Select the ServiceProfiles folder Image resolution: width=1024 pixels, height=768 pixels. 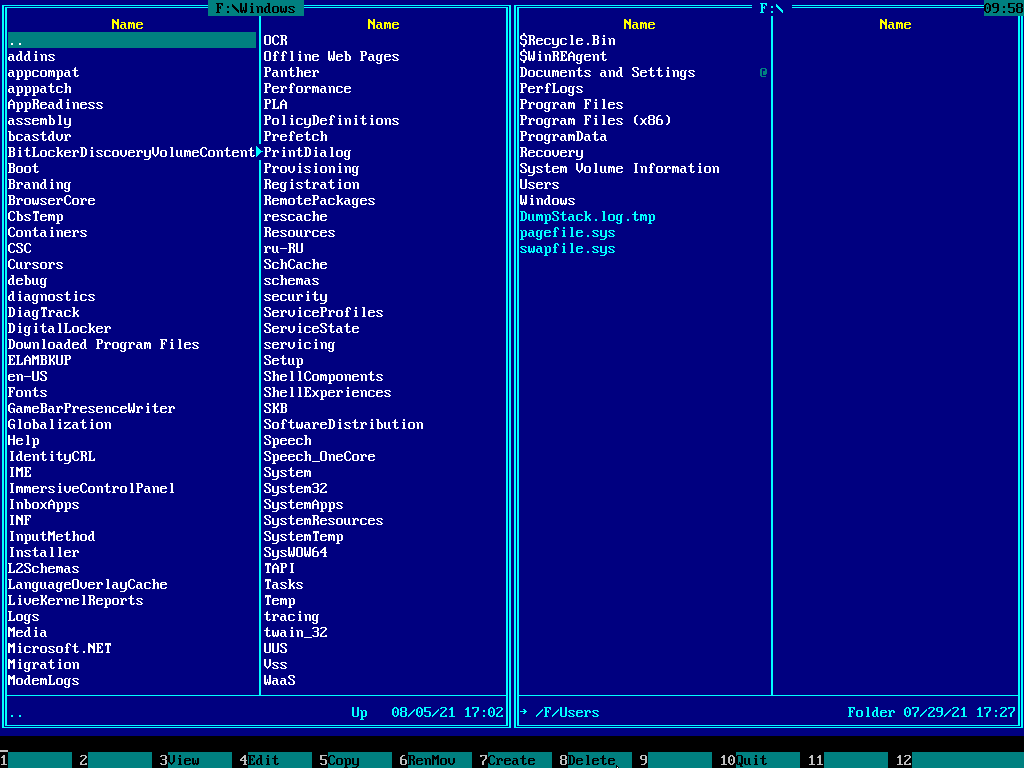point(323,313)
